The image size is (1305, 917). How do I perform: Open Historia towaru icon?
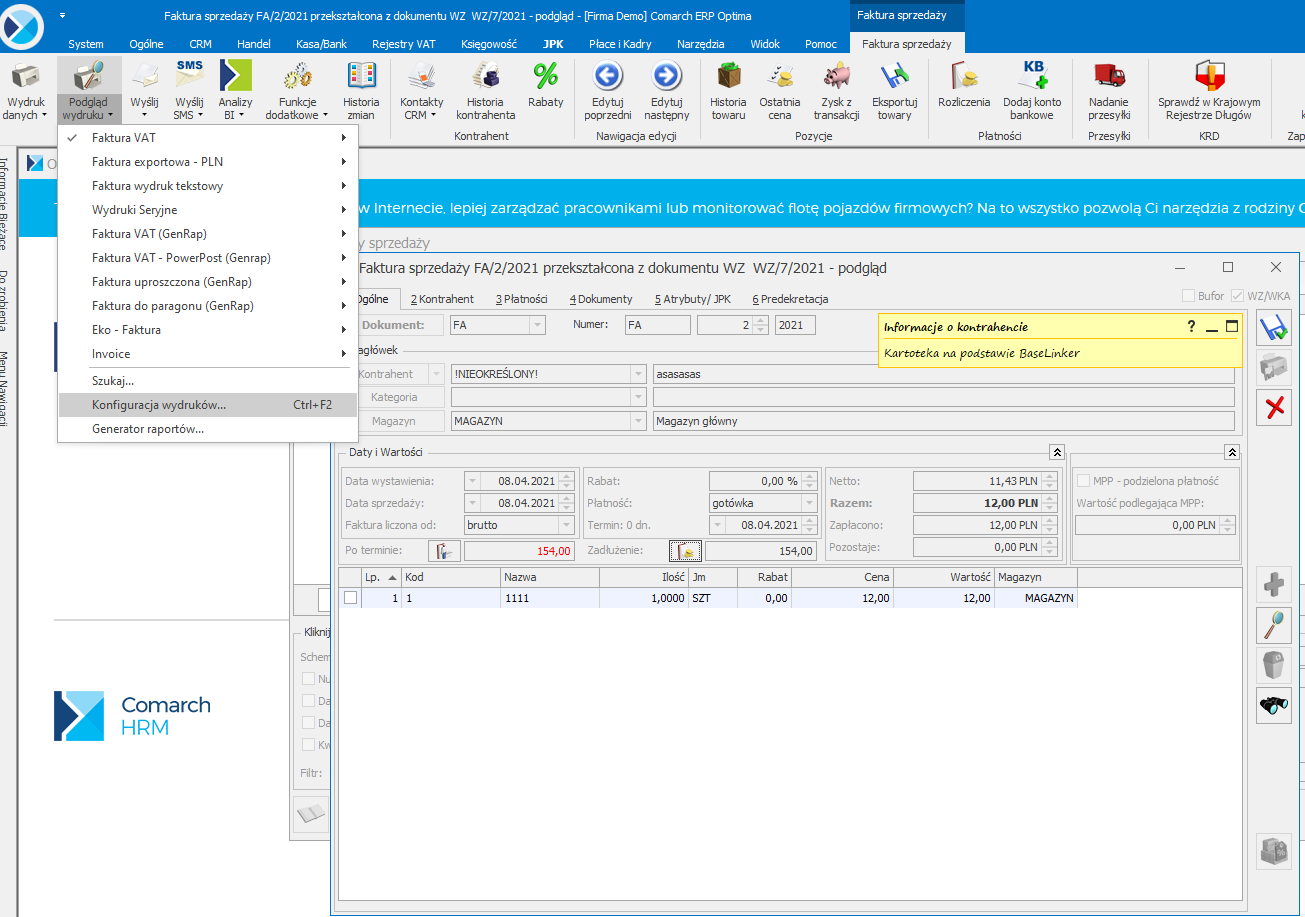(x=728, y=77)
